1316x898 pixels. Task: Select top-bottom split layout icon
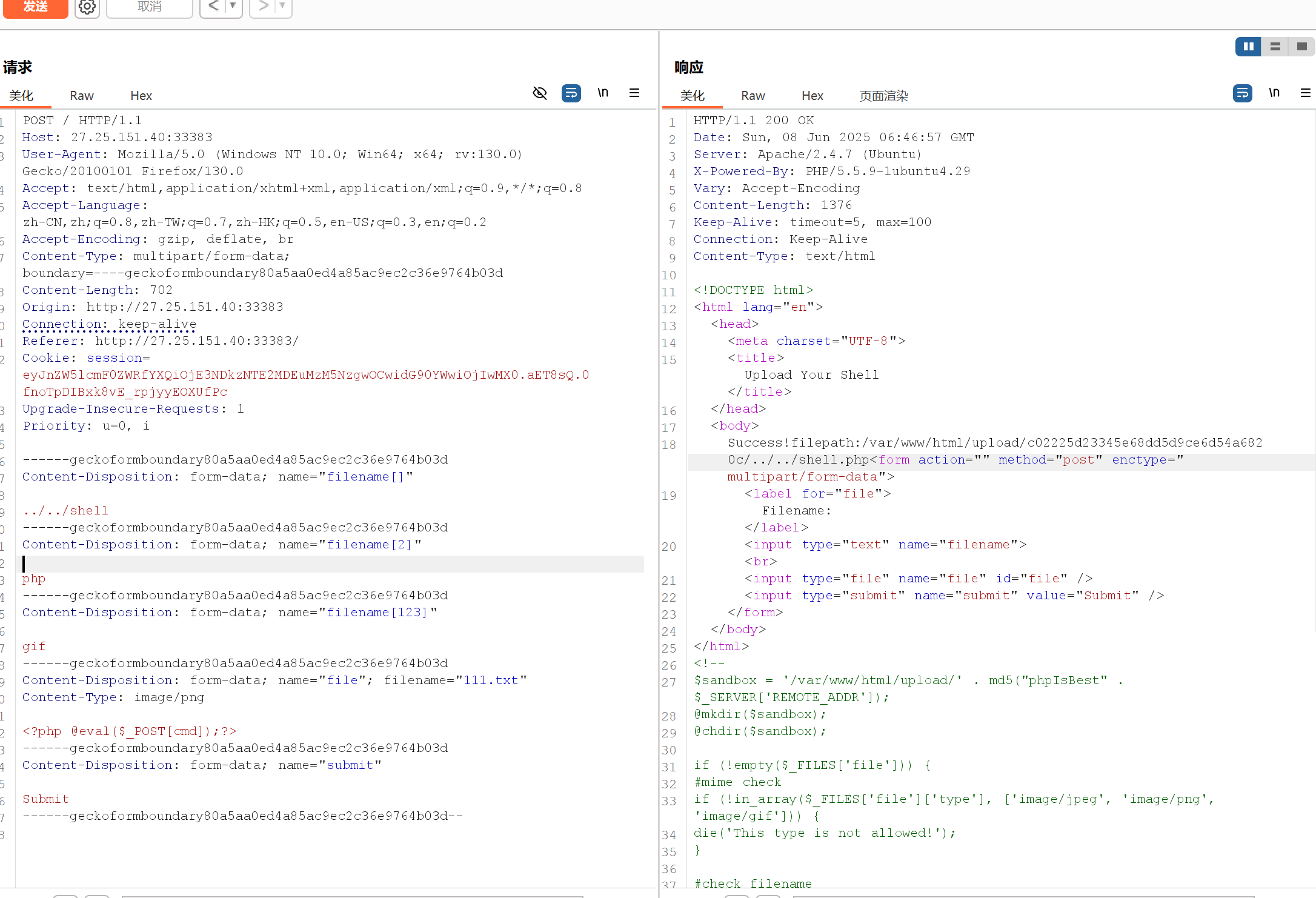[1275, 47]
